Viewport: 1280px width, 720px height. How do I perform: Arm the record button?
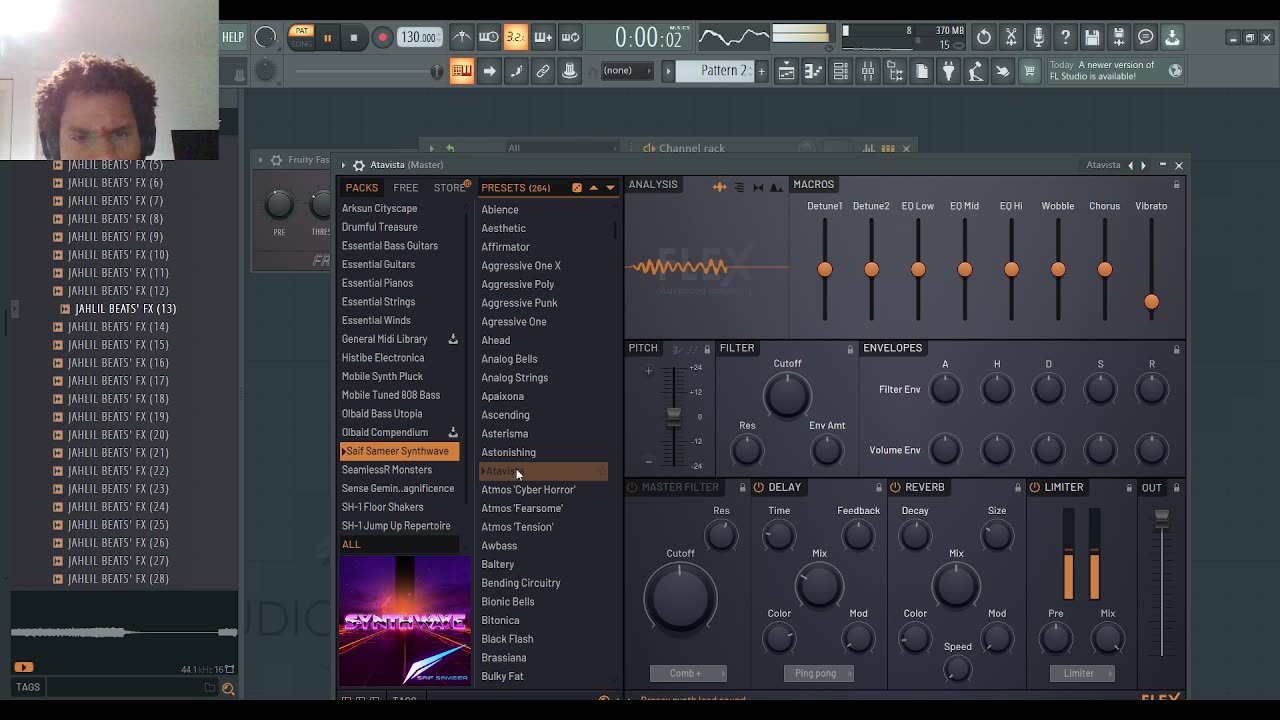(x=382, y=38)
